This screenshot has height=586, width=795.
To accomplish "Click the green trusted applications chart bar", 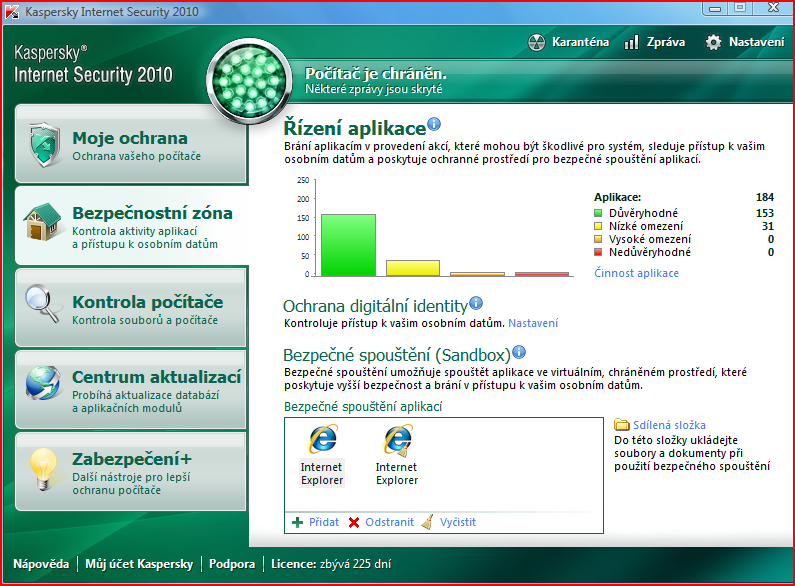I will coord(348,245).
